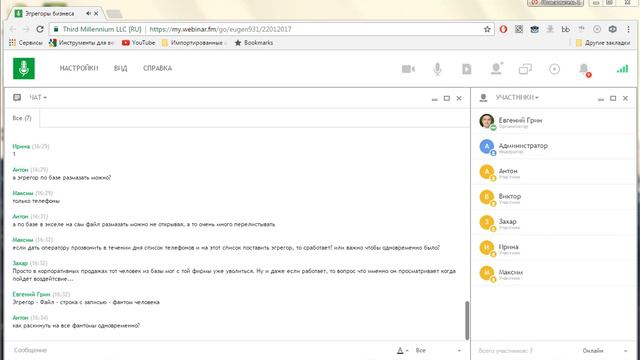The image size is (640, 360).
Task: Open the presentation file icon in toolbar
Action: coord(467,69)
